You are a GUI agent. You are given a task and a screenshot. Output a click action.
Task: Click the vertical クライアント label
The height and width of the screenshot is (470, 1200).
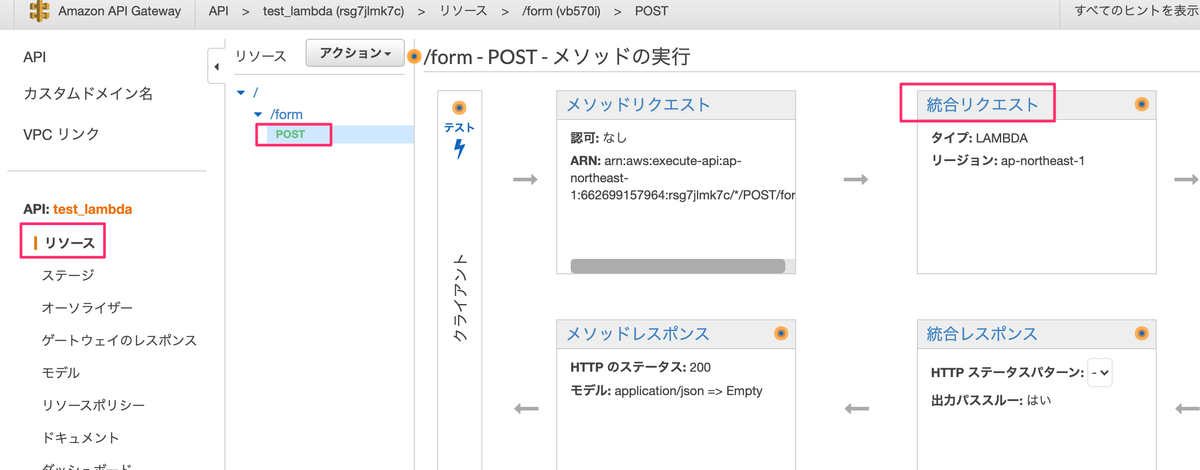point(459,300)
